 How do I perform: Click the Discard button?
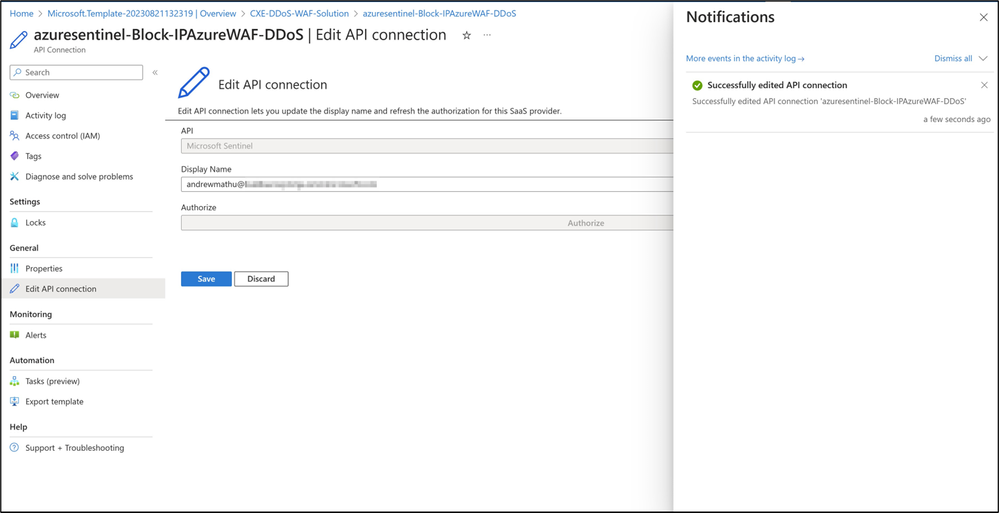click(261, 279)
